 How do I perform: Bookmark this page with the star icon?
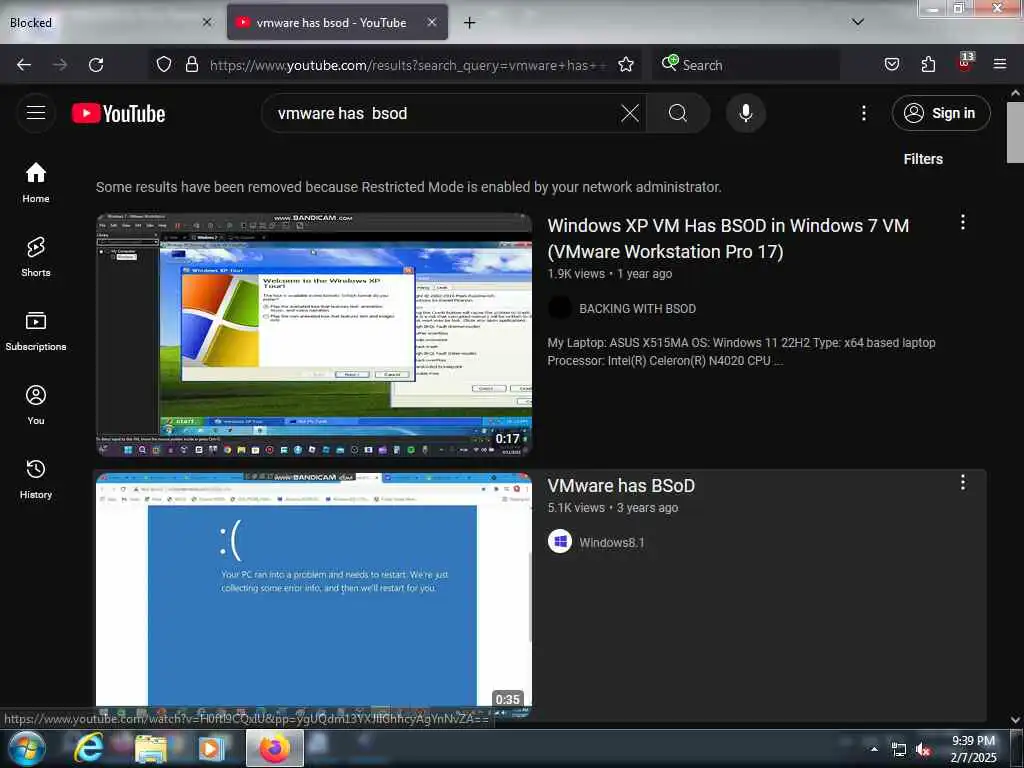pyautogui.click(x=626, y=64)
